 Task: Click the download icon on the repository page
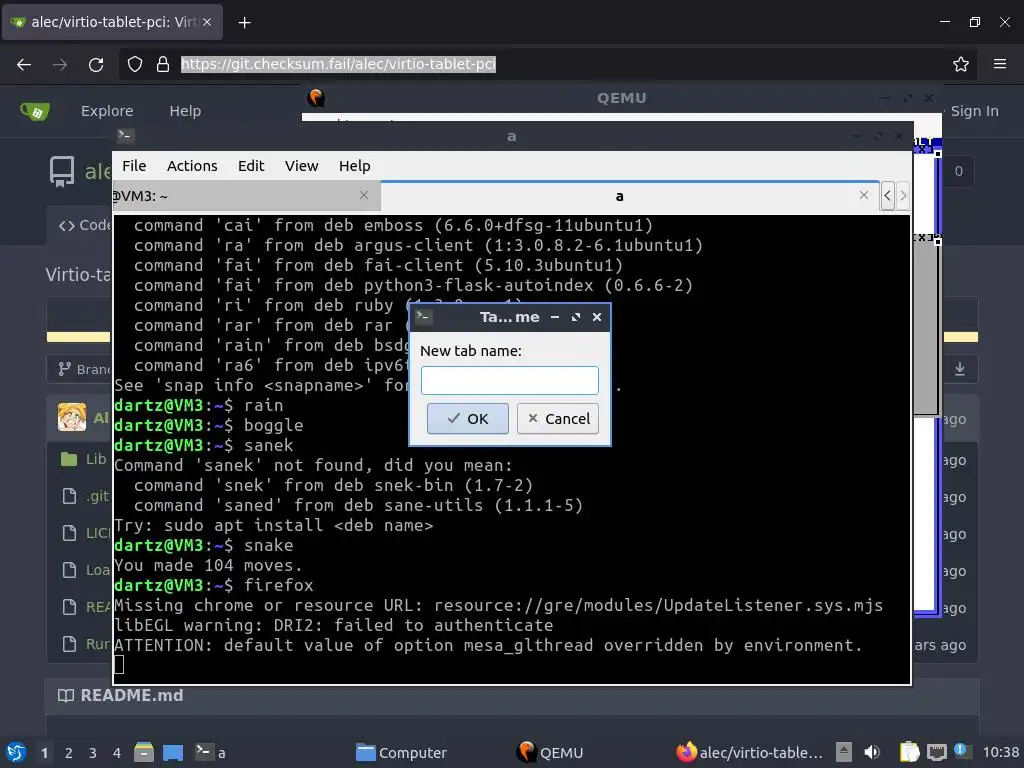[959, 369]
